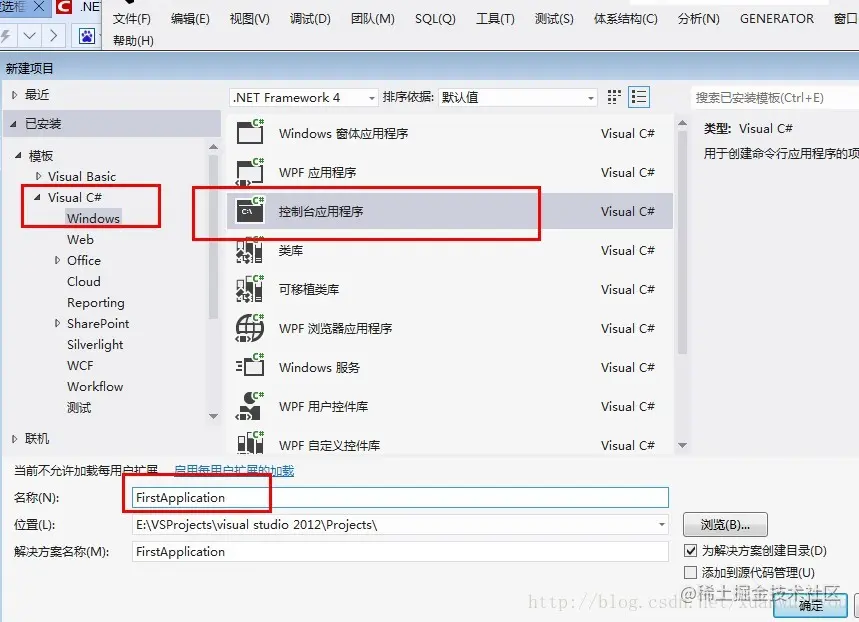Click the WPF application template icon

point(250,172)
